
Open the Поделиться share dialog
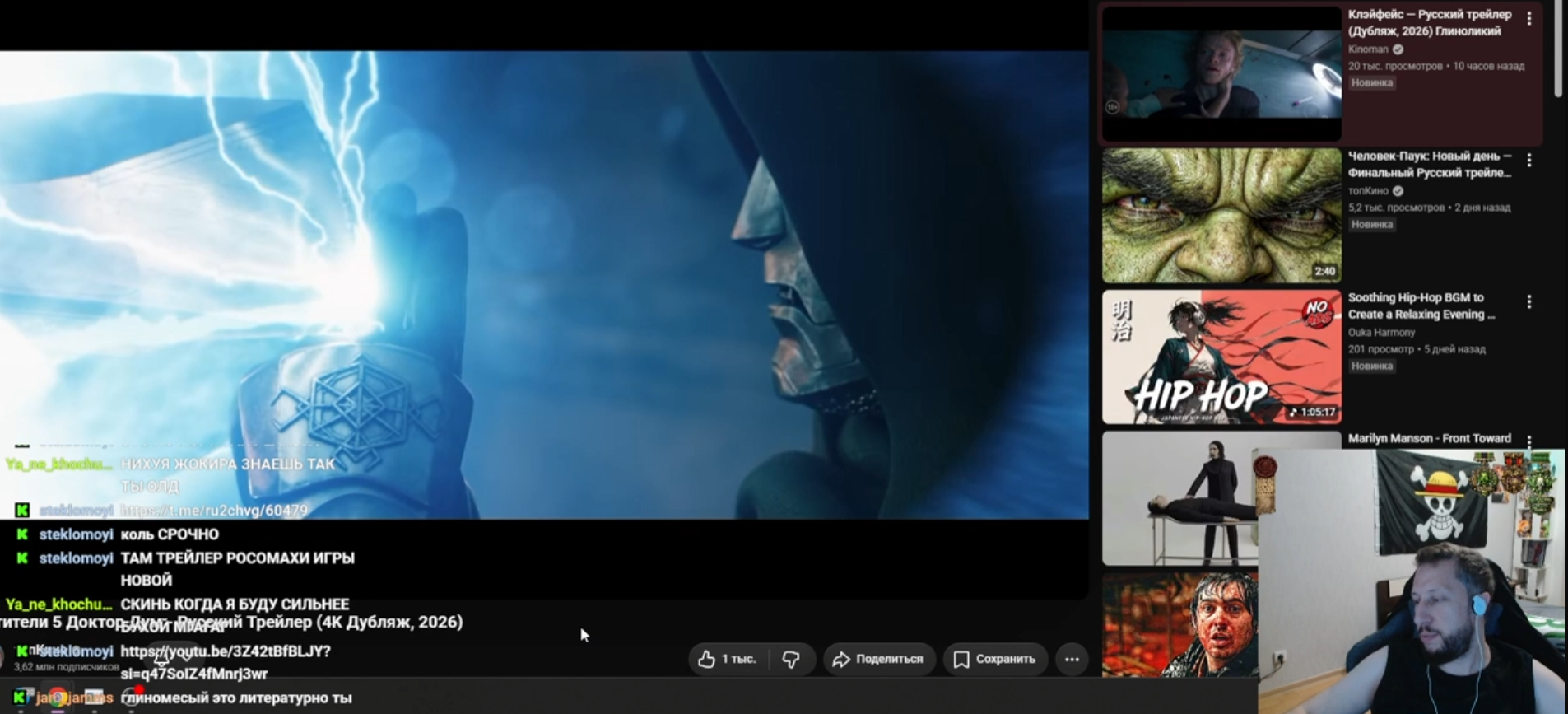click(878, 659)
